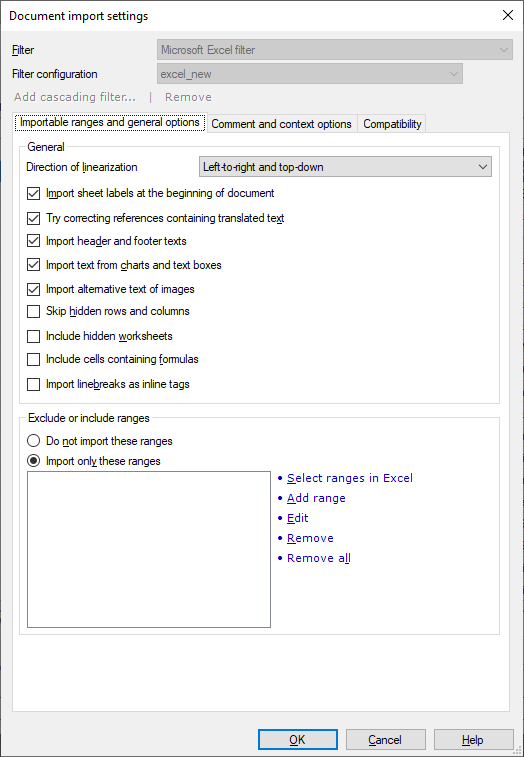Check Import linebreaks as inline tags
The height and width of the screenshot is (757, 524).
pyautogui.click(x=33, y=384)
